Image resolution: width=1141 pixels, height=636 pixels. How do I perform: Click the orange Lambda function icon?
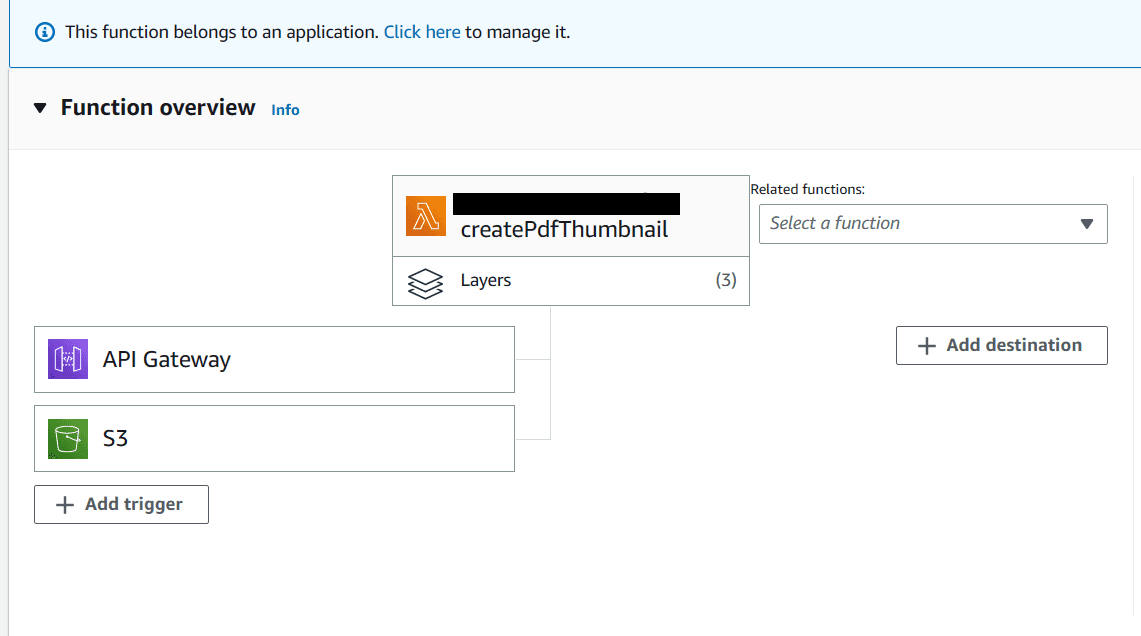point(426,216)
